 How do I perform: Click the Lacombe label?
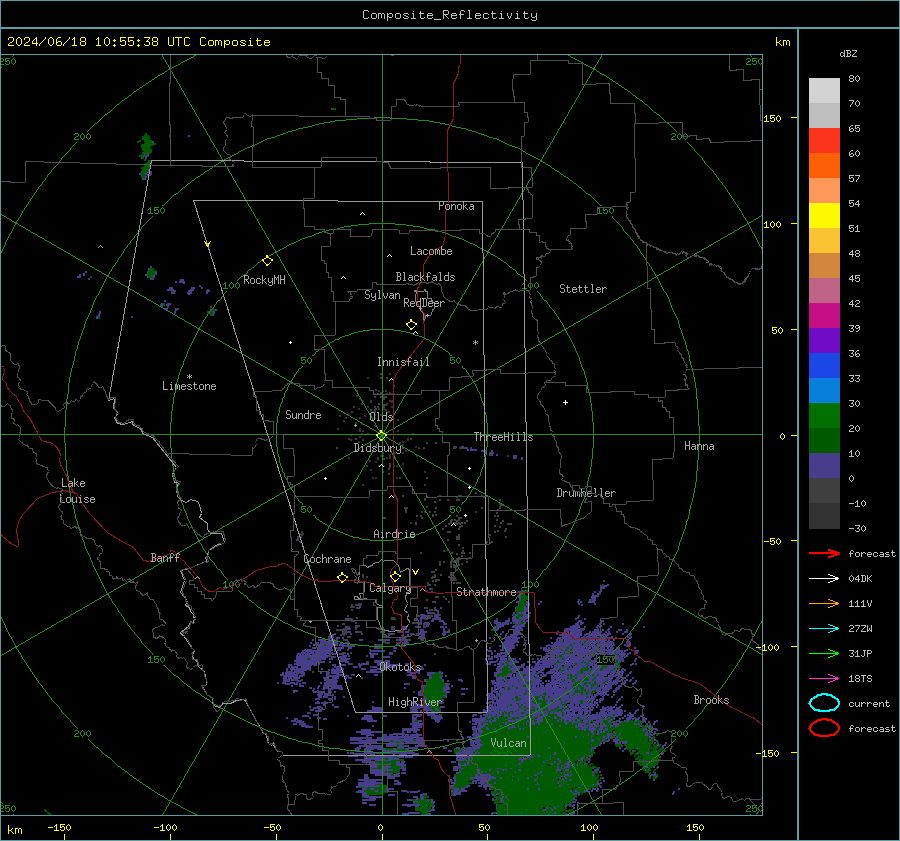tap(431, 251)
